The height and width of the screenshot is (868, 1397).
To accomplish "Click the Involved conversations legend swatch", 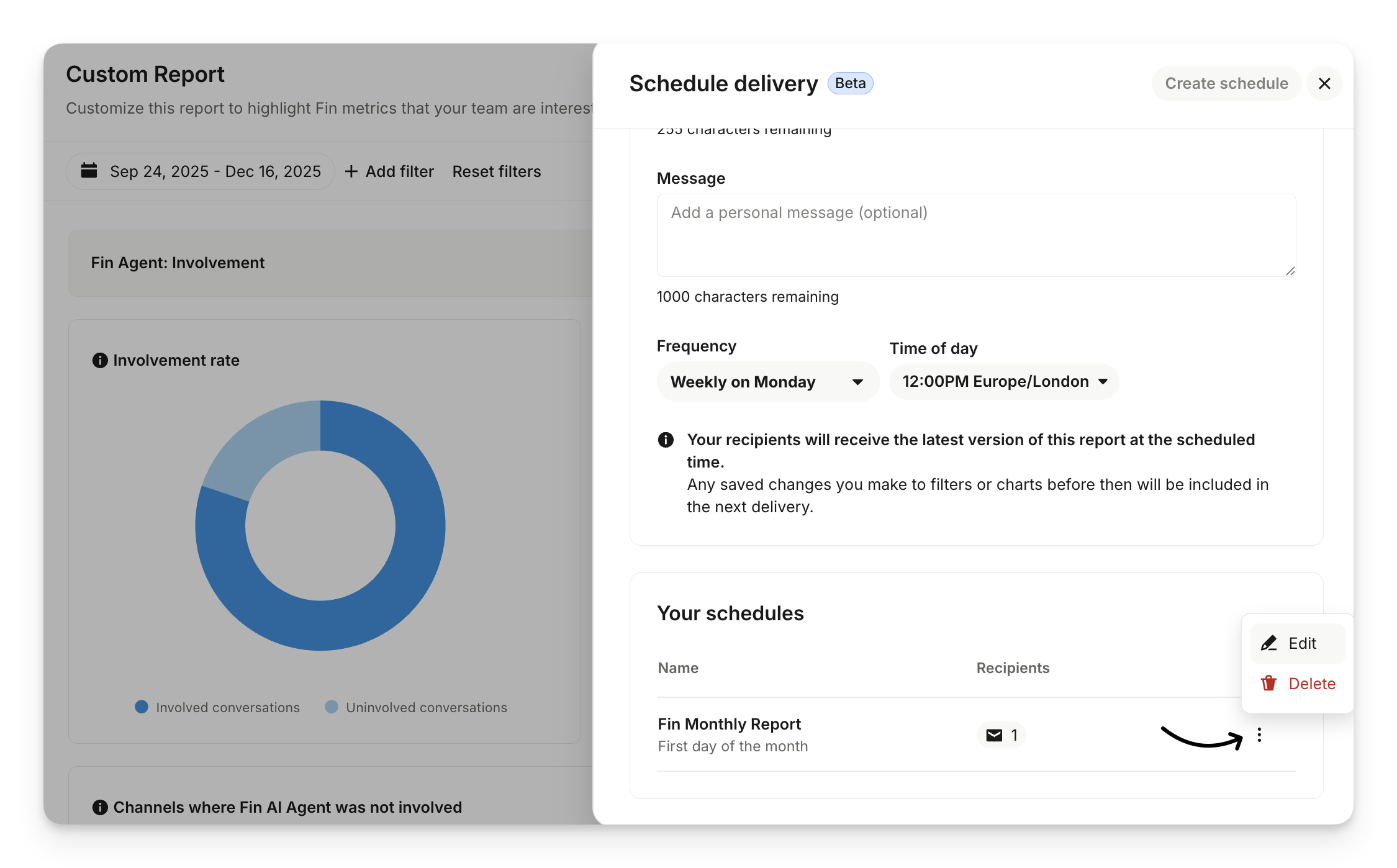I will pyautogui.click(x=142, y=707).
